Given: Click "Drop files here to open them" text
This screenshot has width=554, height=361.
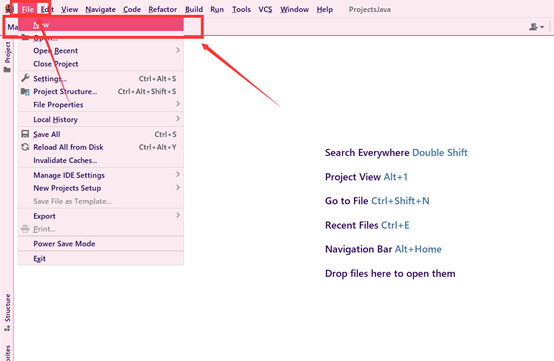Looking at the screenshot, I should point(390,274).
